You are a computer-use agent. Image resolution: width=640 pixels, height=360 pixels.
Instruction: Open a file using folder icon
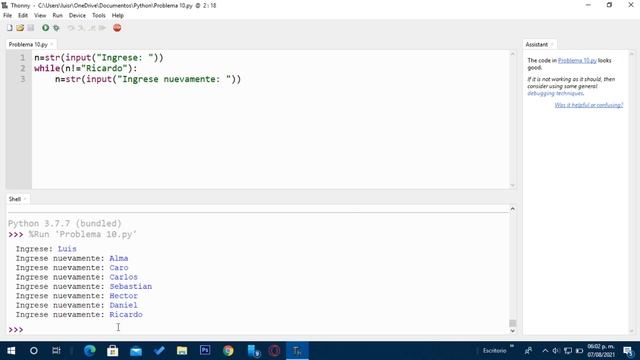coord(20,28)
